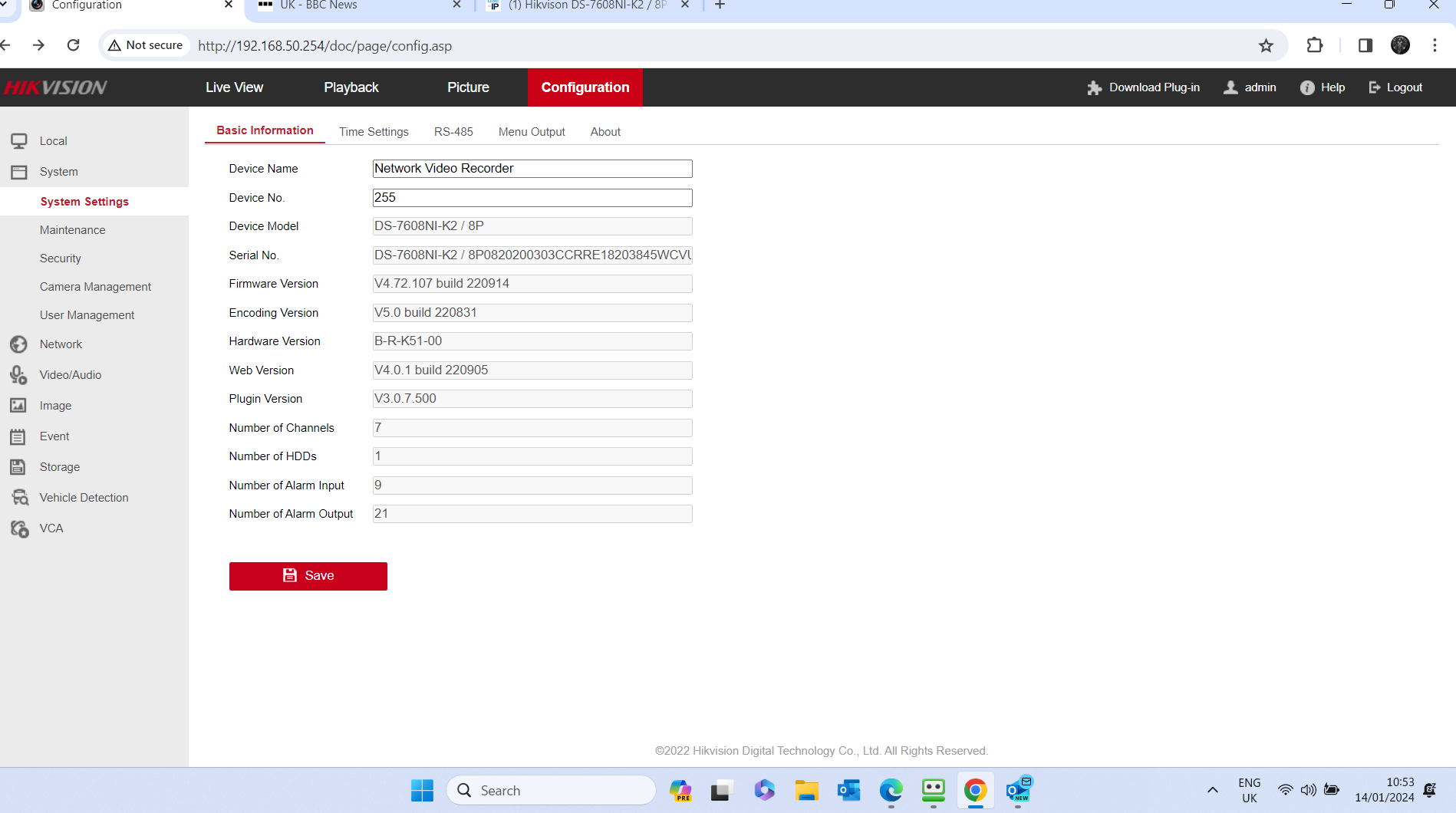Click the Download Plug-in puzzle icon
This screenshot has height=813, width=1456.
coord(1095,87)
